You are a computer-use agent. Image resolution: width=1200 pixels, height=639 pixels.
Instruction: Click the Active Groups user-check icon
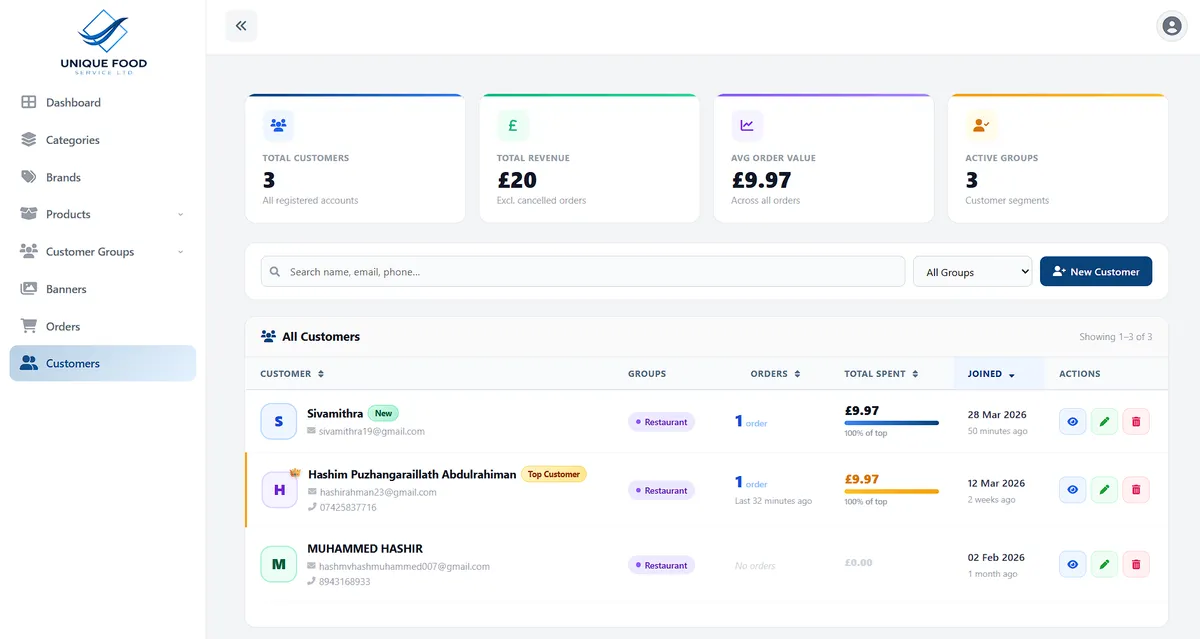(980, 125)
